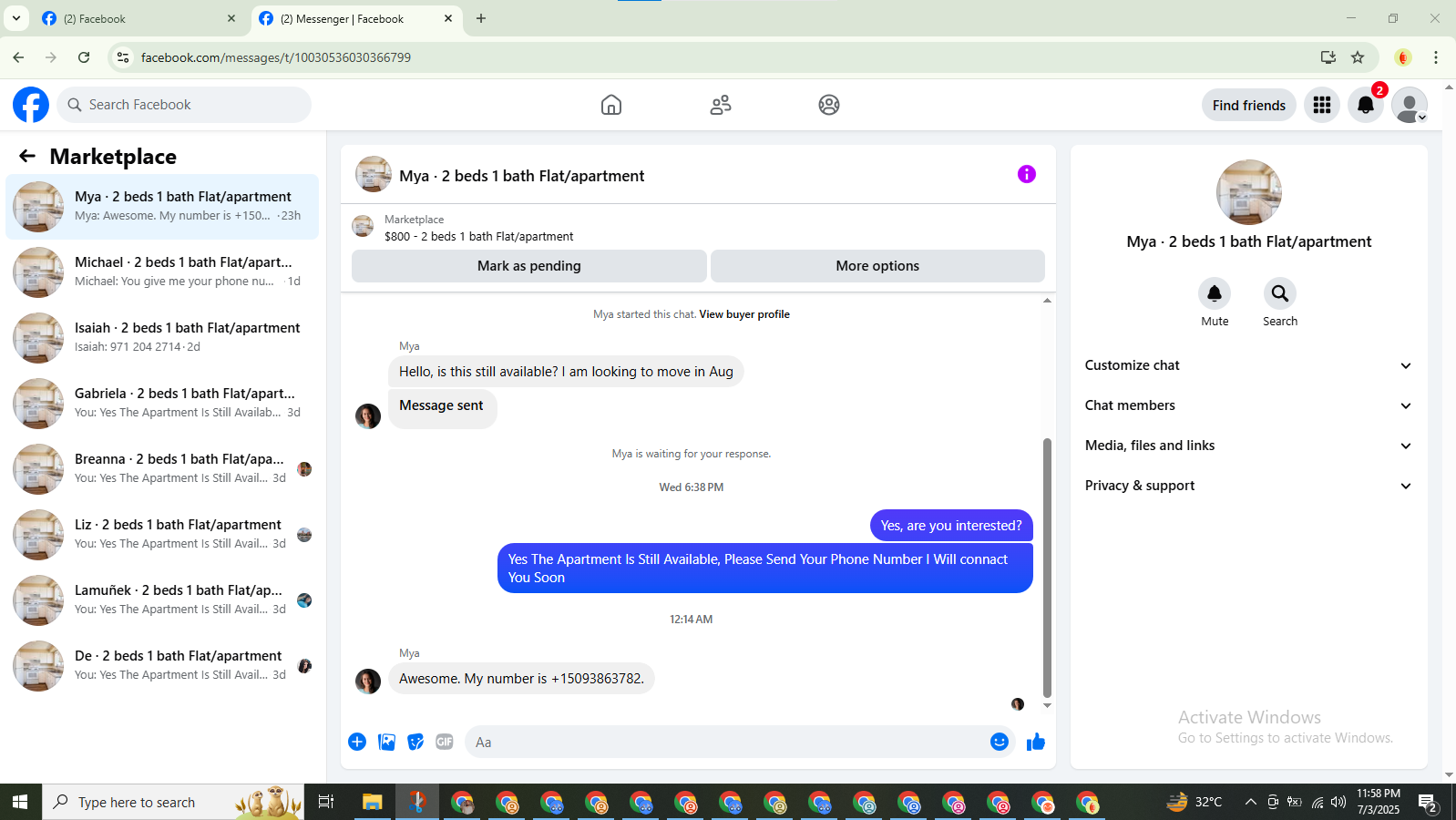Click Mark as pending button
The height and width of the screenshot is (820, 1456).
point(529,266)
